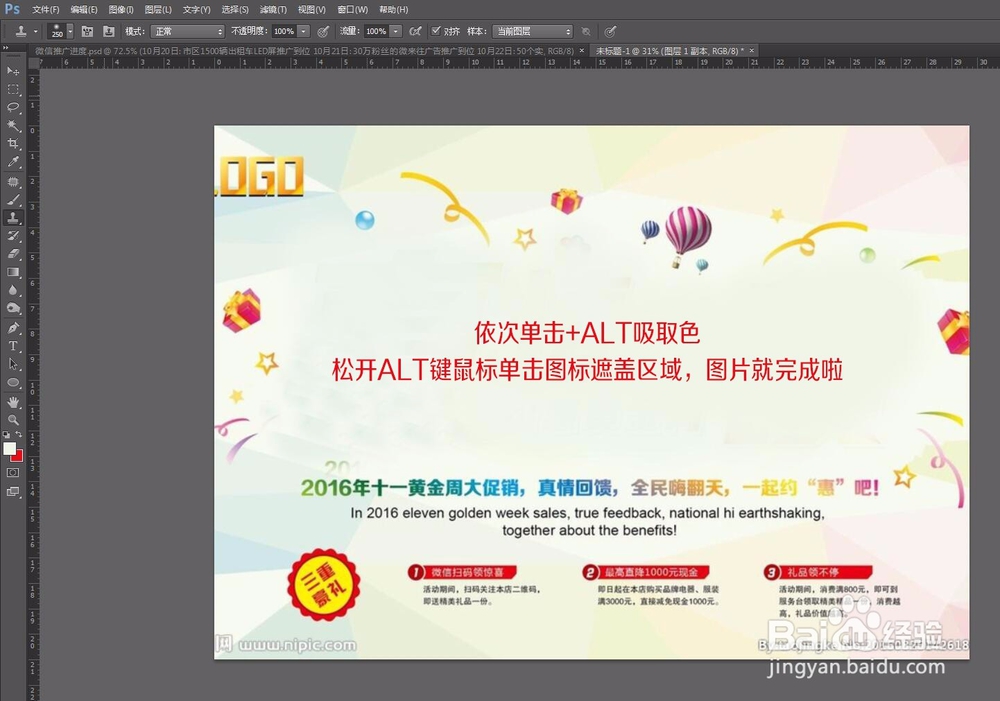Select the Eraser tool
The height and width of the screenshot is (701, 1000).
tap(13, 253)
